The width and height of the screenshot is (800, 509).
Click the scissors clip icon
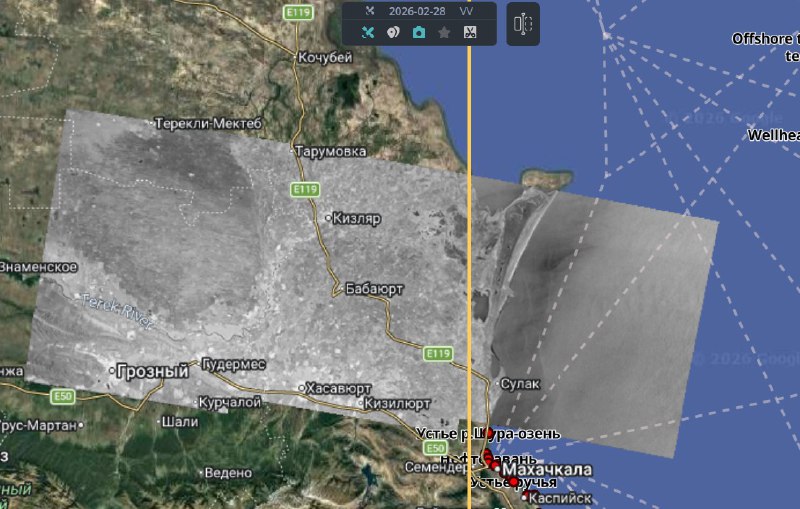coord(470,32)
